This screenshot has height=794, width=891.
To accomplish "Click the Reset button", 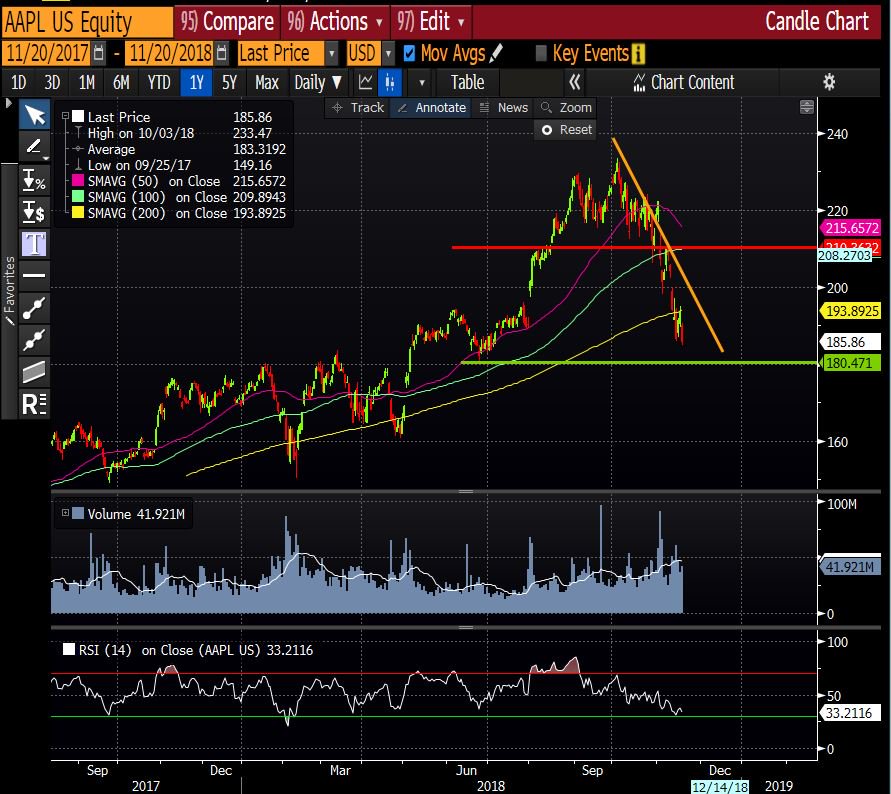I will [566, 130].
